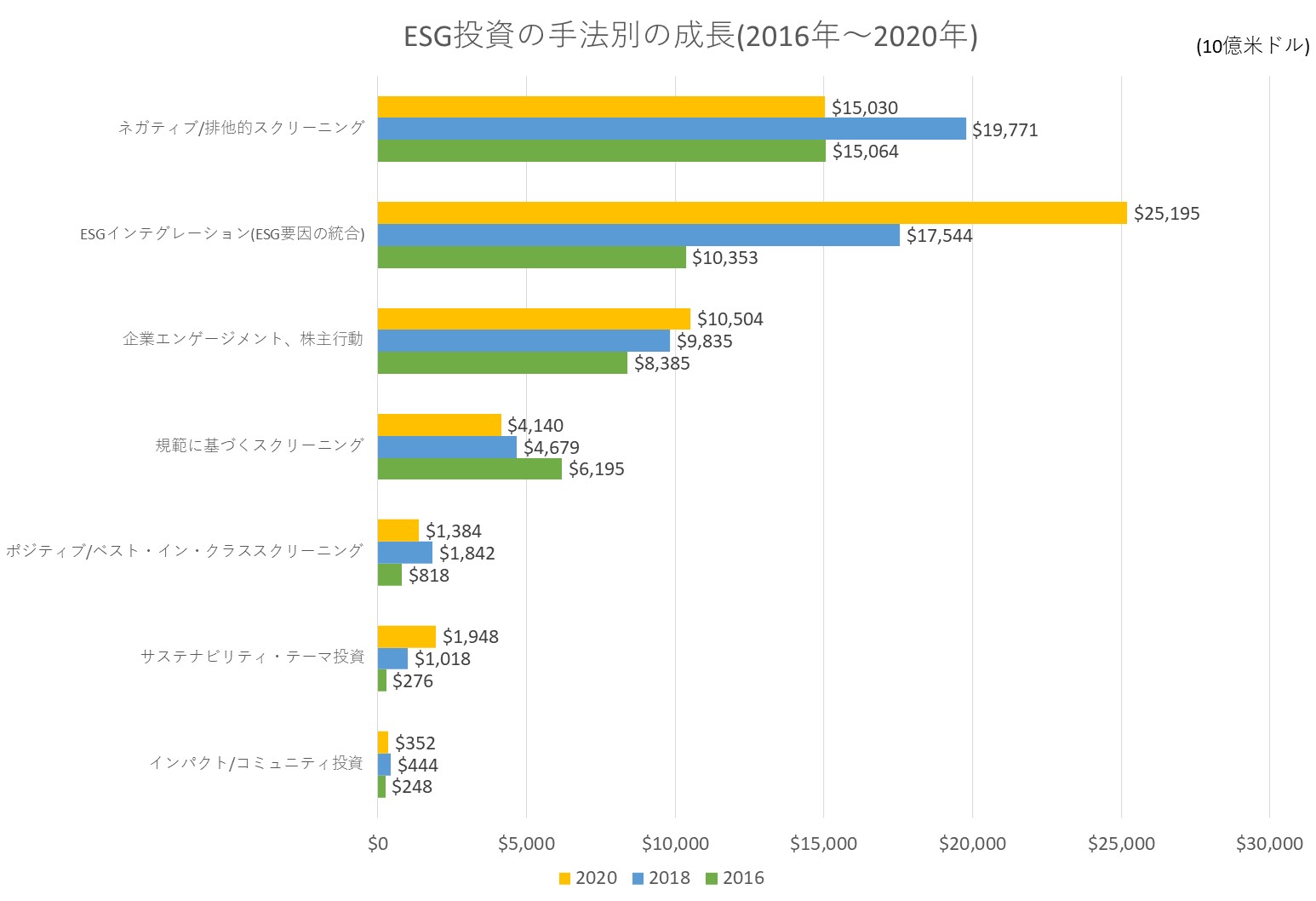Click the data label $17,544

pyautogui.click(x=940, y=235)
